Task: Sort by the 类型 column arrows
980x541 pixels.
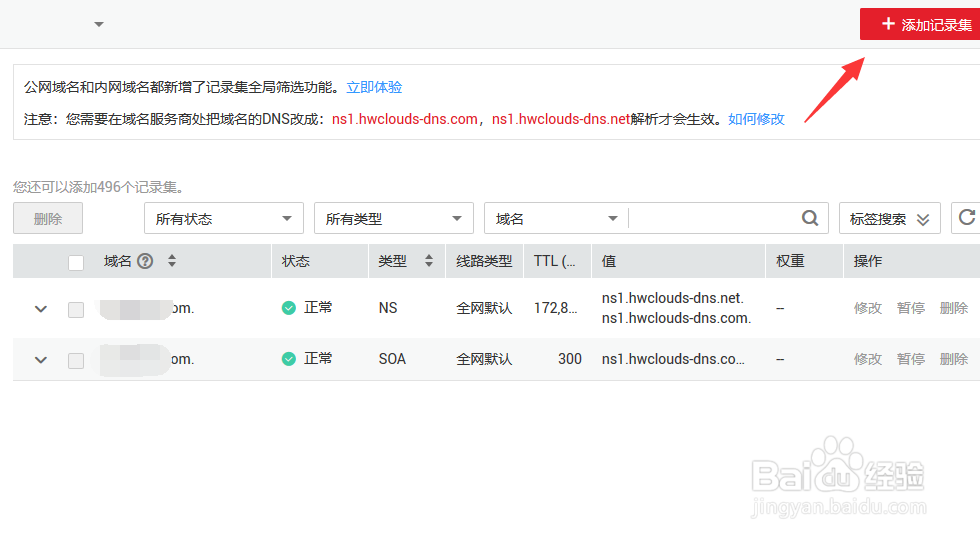Action: [429, 261]
